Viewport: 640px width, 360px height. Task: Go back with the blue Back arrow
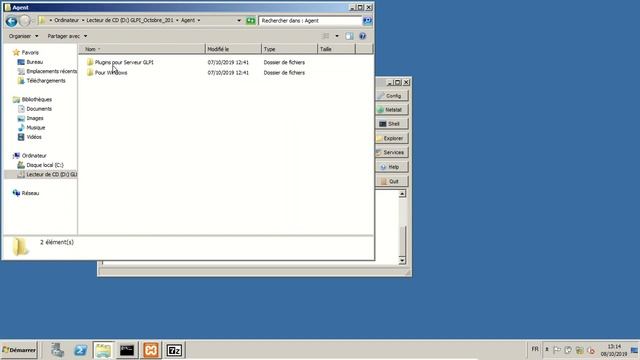pyautogui.click(x=11, y=21)
